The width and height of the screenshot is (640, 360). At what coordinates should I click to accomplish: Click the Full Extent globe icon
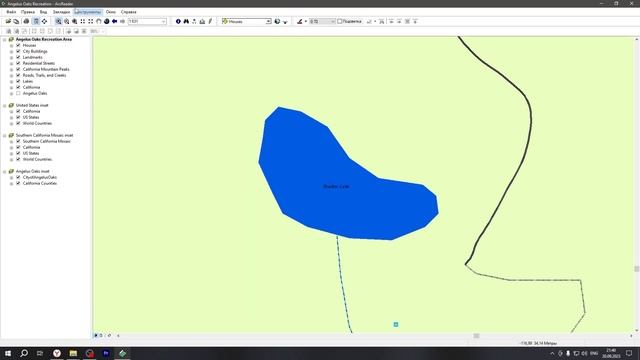coord(107,21)
